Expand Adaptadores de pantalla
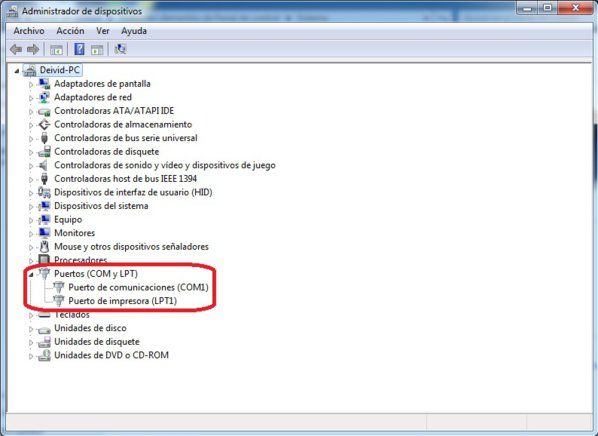 (x=31, y=84)
